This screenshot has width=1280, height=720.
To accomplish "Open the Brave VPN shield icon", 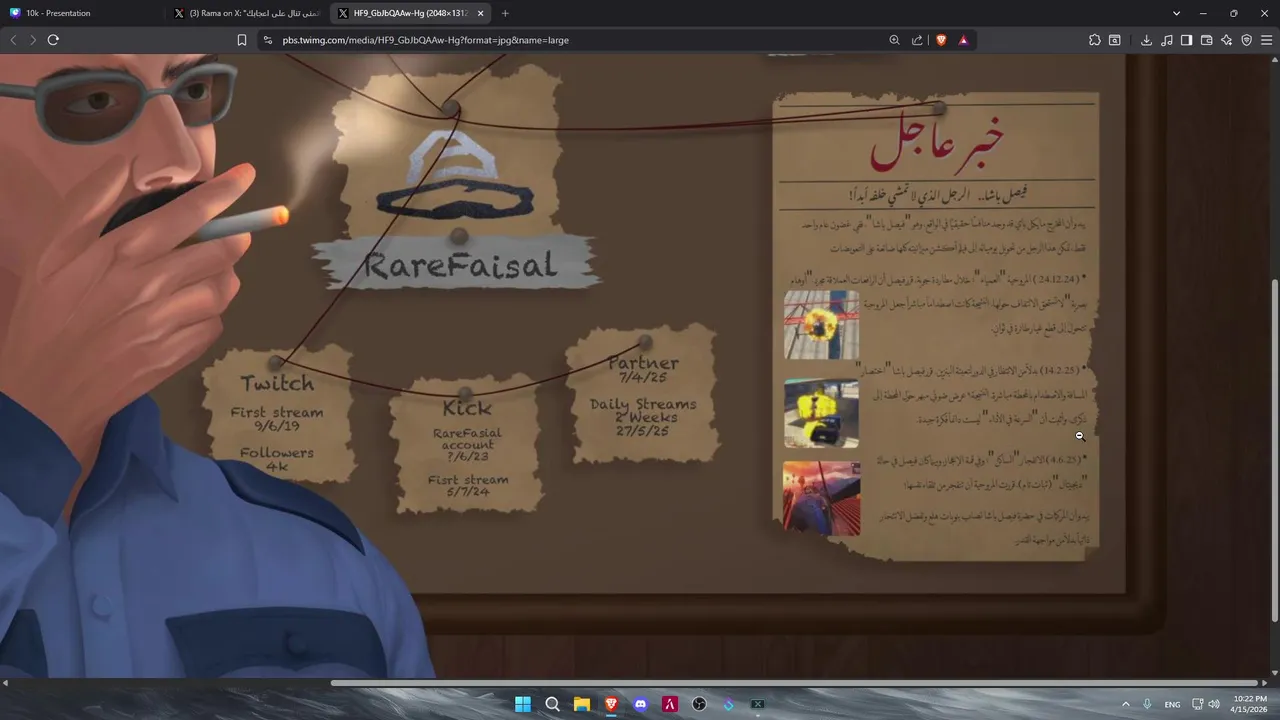I will tap(1246, 40).
